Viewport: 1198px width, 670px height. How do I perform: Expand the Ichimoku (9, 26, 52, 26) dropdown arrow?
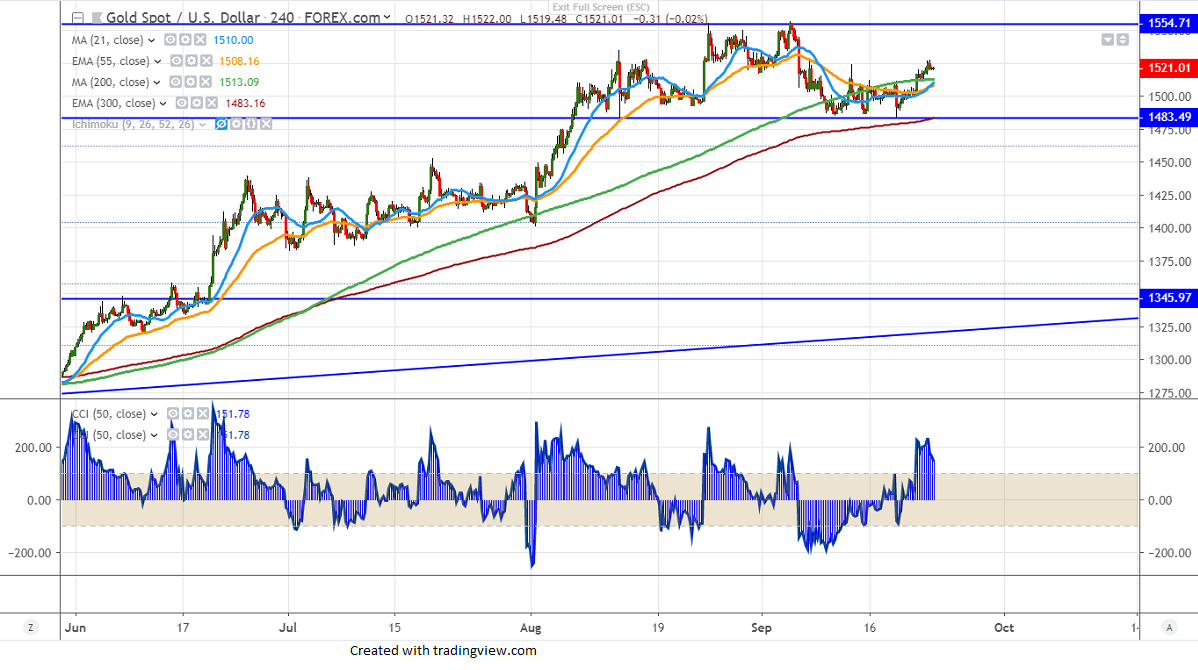[202, 125]
